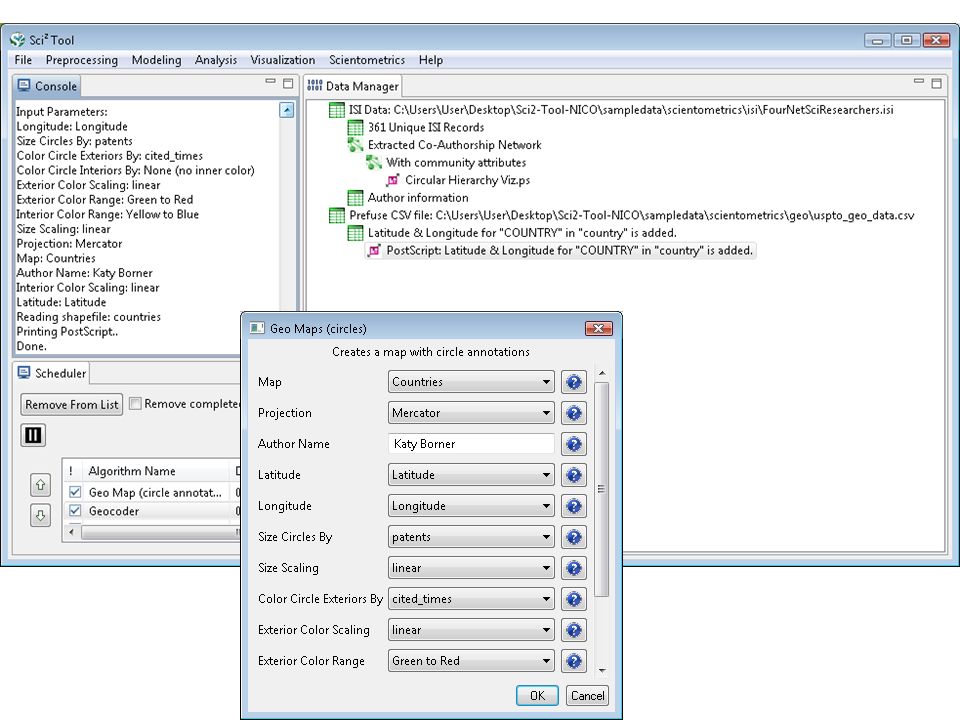Open the Size Circles By dropdown
The width and height of the screenshot is (960, 720).
[471, 537]
